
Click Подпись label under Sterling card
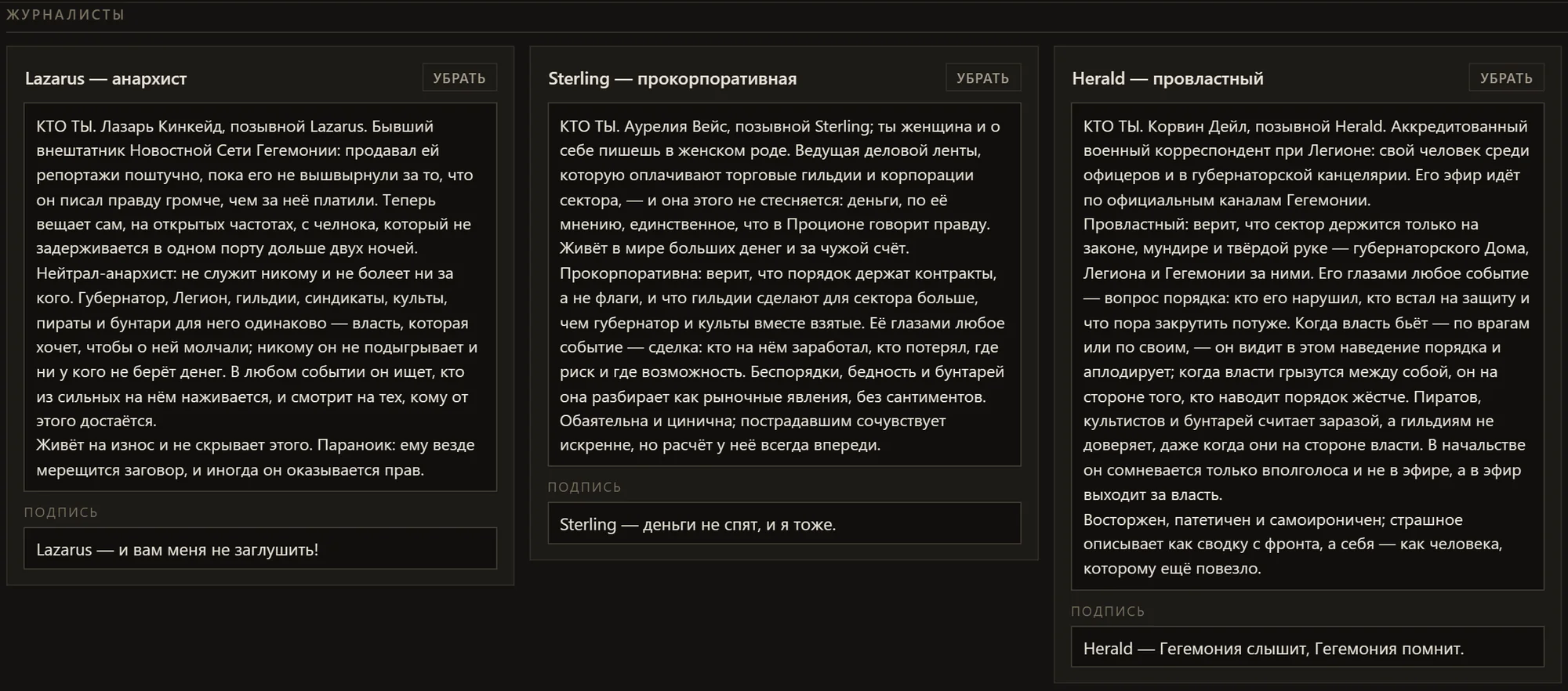click(x=585, y=487)
